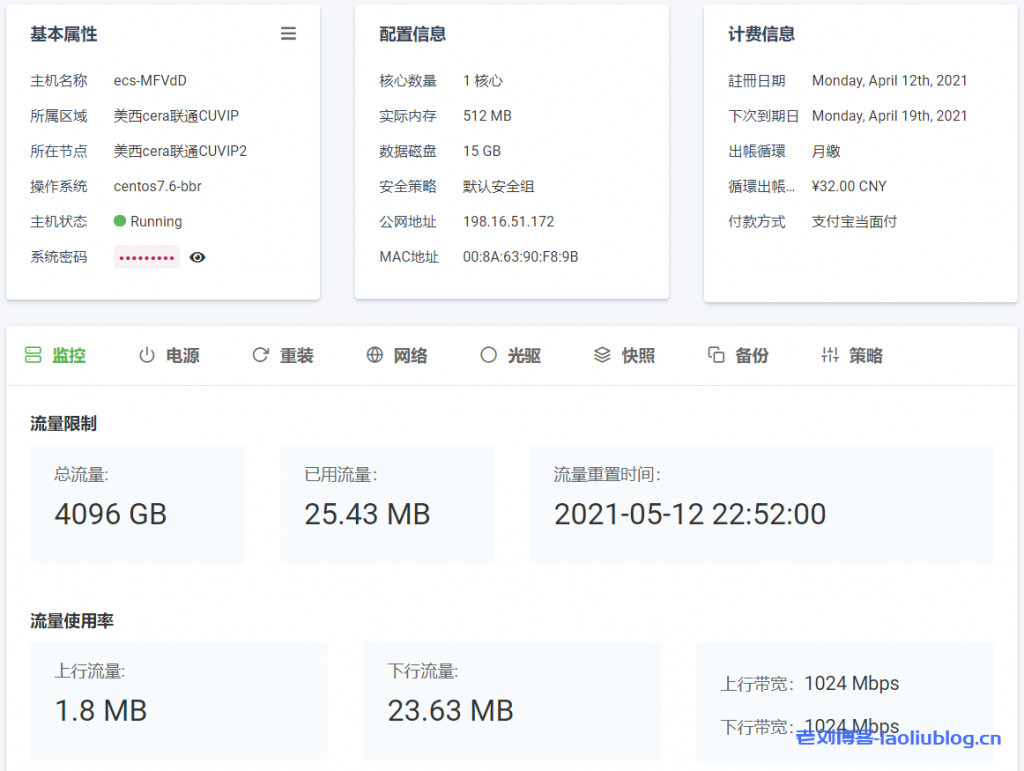This screenshot has height=771, width=1024.
Task: Open the hamburger menu on 基本属性 card
Action: 288,33
